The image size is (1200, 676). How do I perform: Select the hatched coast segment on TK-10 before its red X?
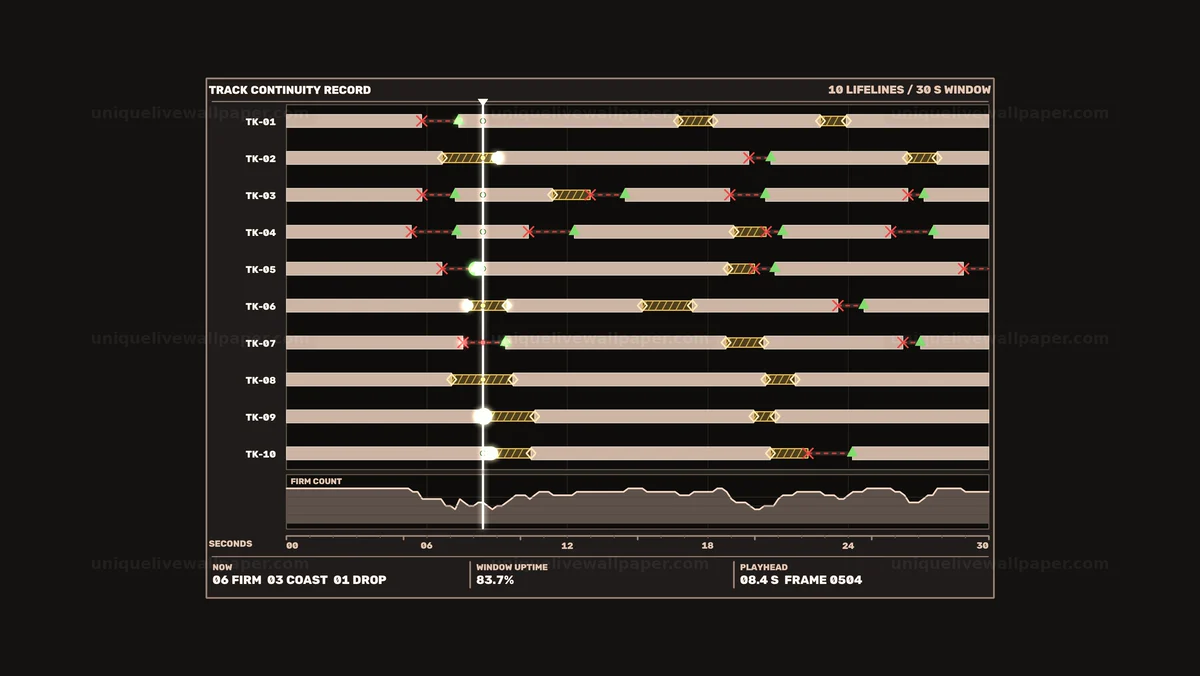(789, 454)
